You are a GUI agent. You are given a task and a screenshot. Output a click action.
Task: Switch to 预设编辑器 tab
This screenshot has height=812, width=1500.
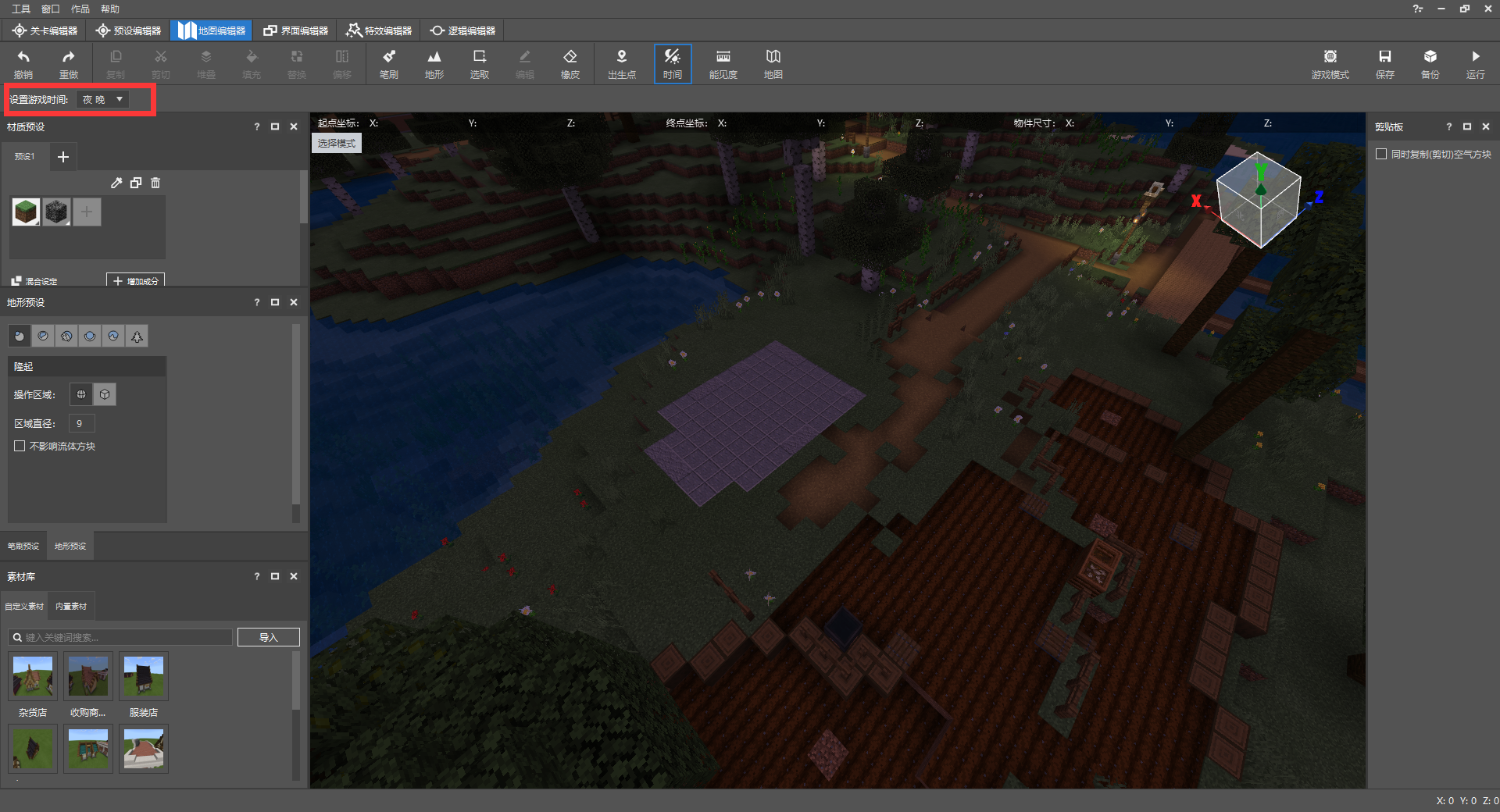click(x=128, y=30)
